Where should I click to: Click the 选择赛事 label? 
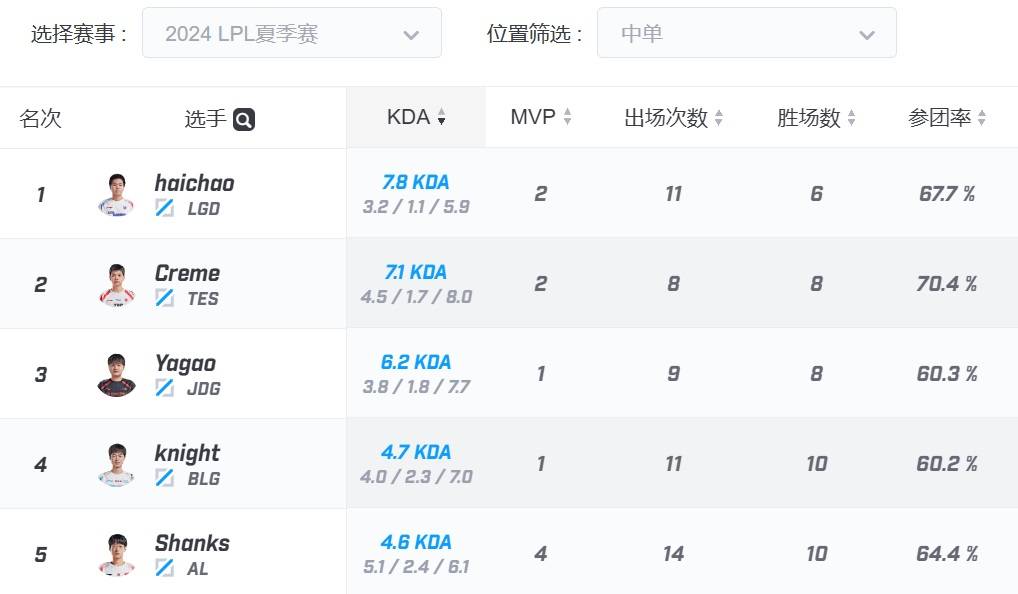(79, 34)
